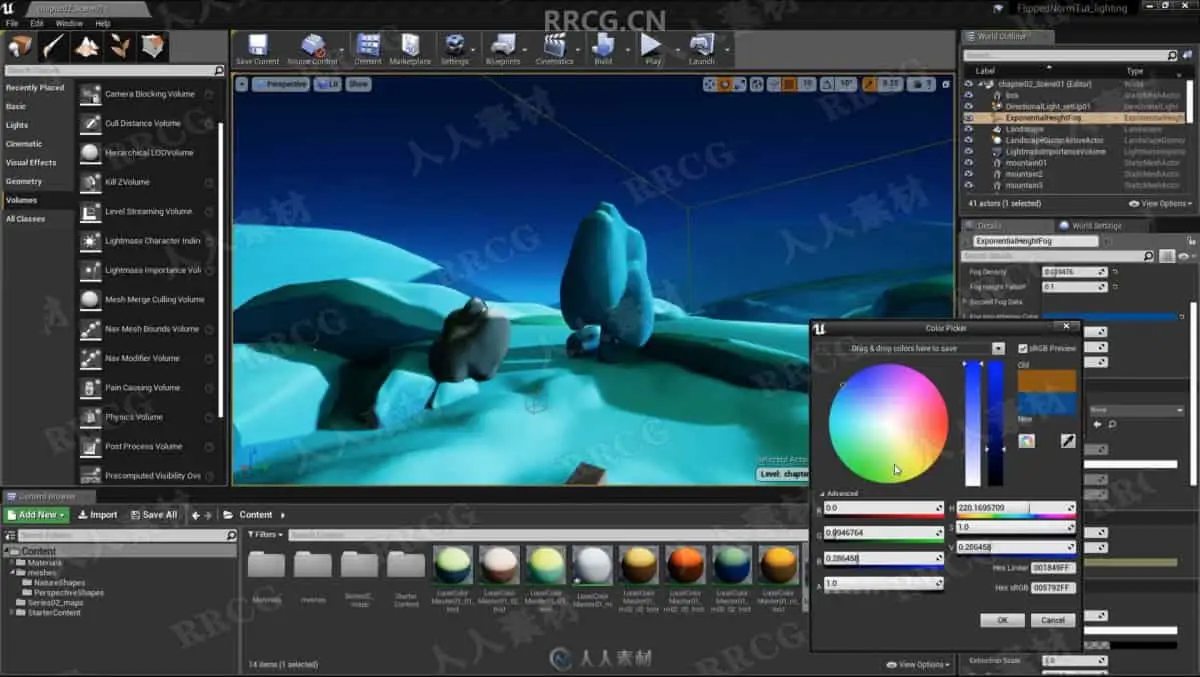Pick the eyedropper tool in Color Picker
Viewport: 1200px width, 677px height.
1068,440
